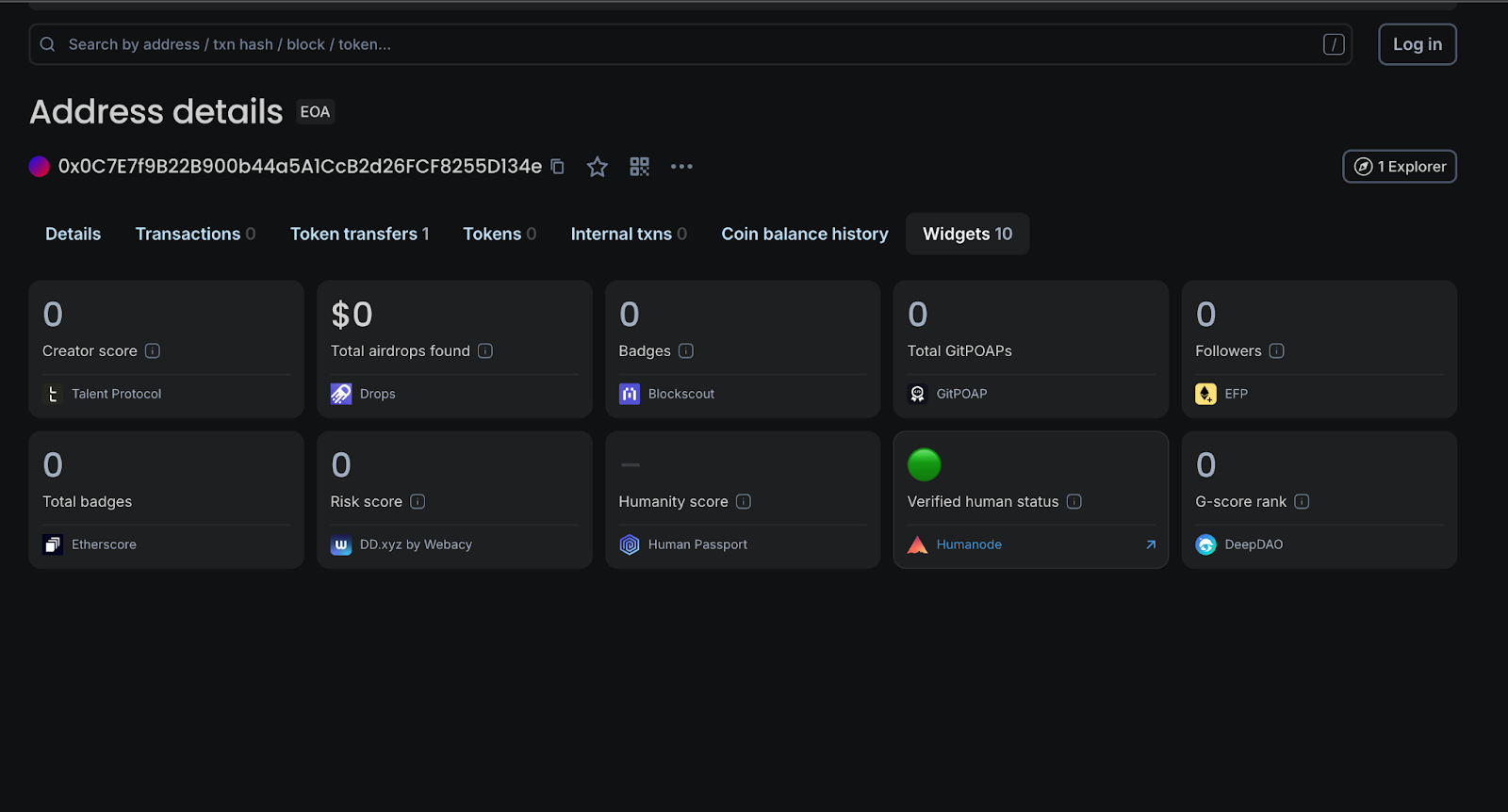Click the Talent Protocol logo icon
Viewport: 1508px width, 812px height.
tap(53, 394)
